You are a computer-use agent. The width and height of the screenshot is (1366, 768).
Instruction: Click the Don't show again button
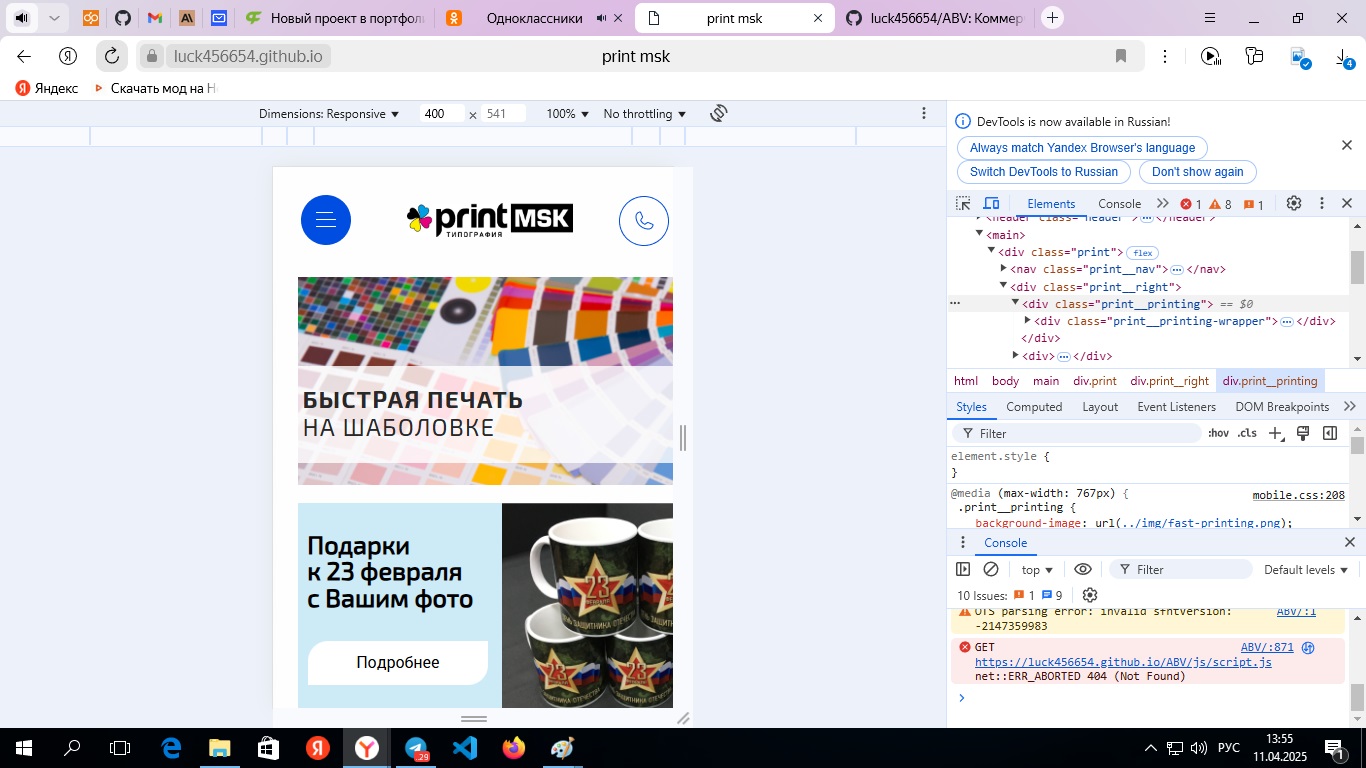point(1198,172)
